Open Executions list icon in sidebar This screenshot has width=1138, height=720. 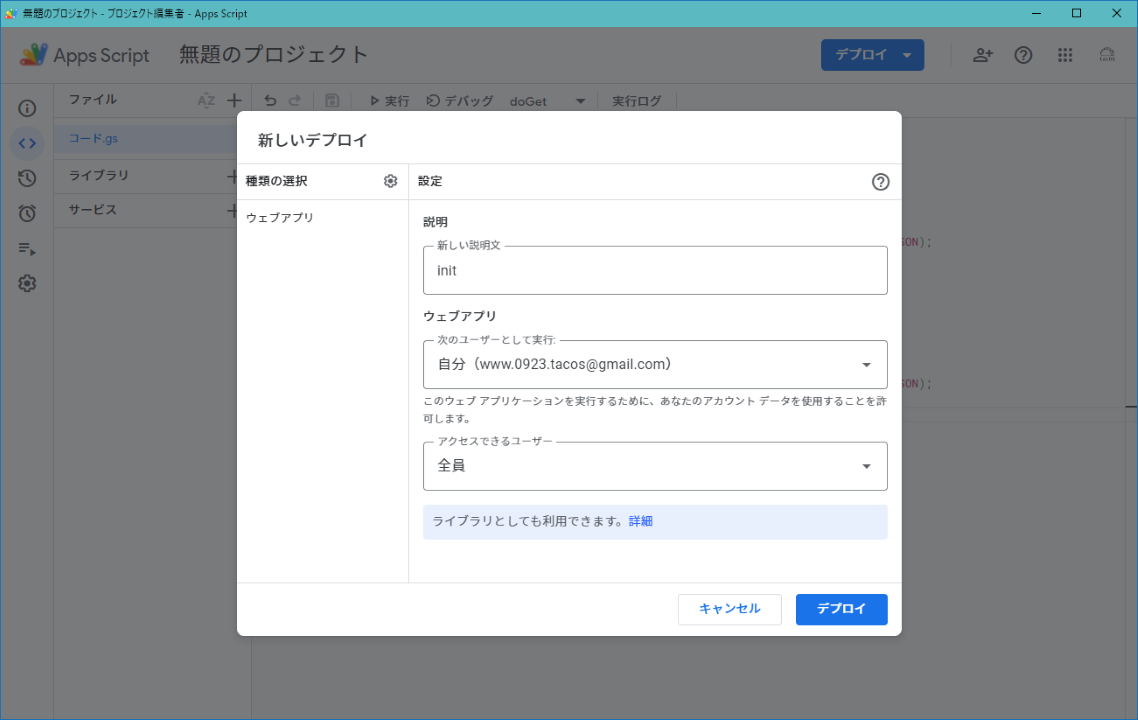click(27, 249)
